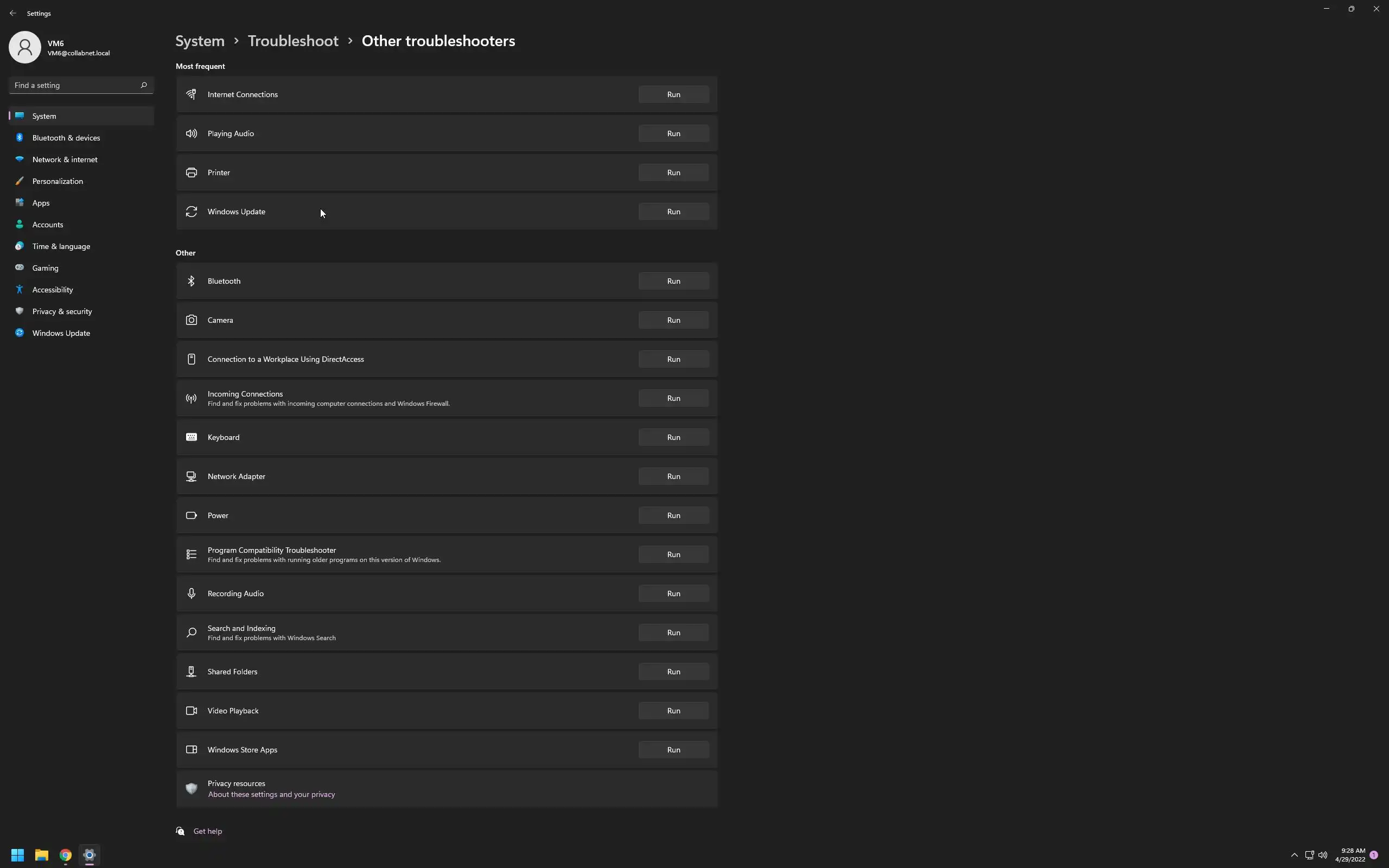
Task: Open Bluetooth & devices settings
Action: (x=66, y=138)
